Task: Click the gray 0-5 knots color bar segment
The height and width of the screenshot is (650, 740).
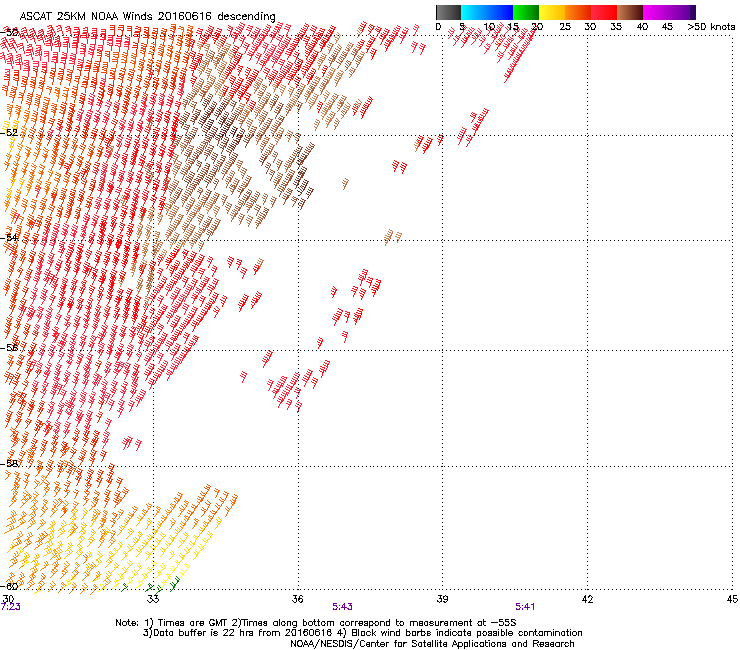Action: 448,12
